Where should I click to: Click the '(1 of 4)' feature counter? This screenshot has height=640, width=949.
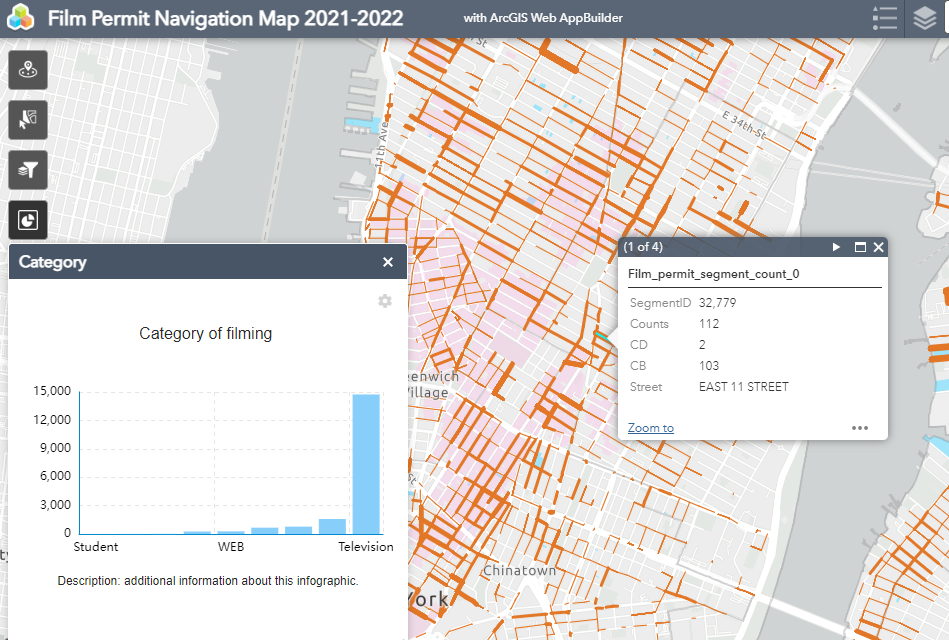[x=643, y=247]
